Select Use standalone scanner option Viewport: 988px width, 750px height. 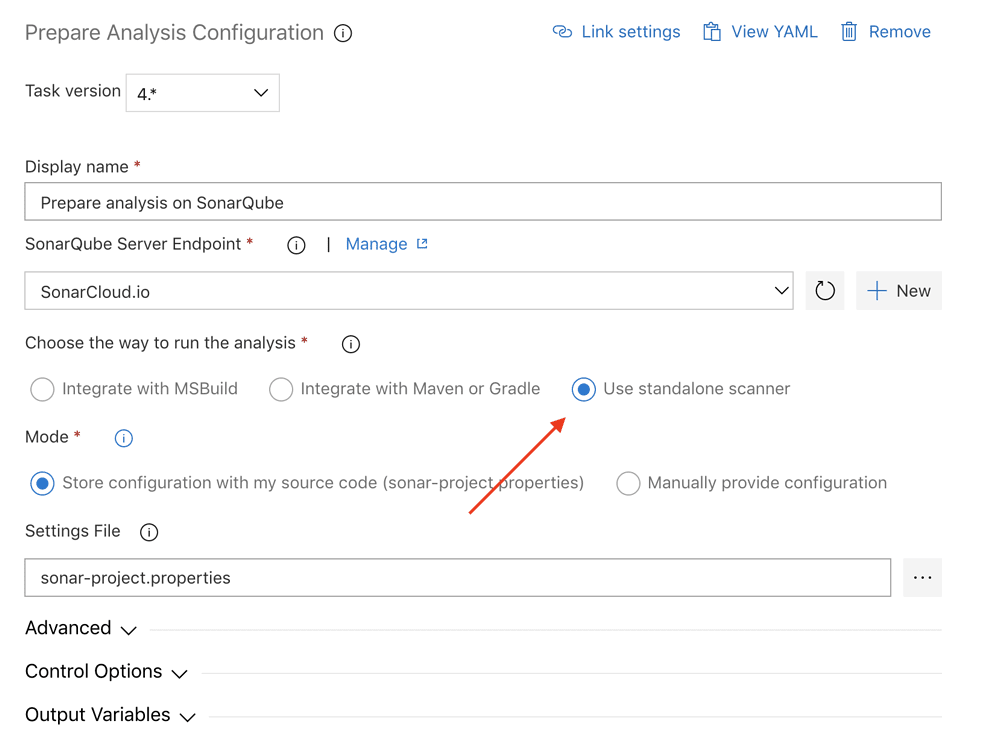(x=583, y=389)
